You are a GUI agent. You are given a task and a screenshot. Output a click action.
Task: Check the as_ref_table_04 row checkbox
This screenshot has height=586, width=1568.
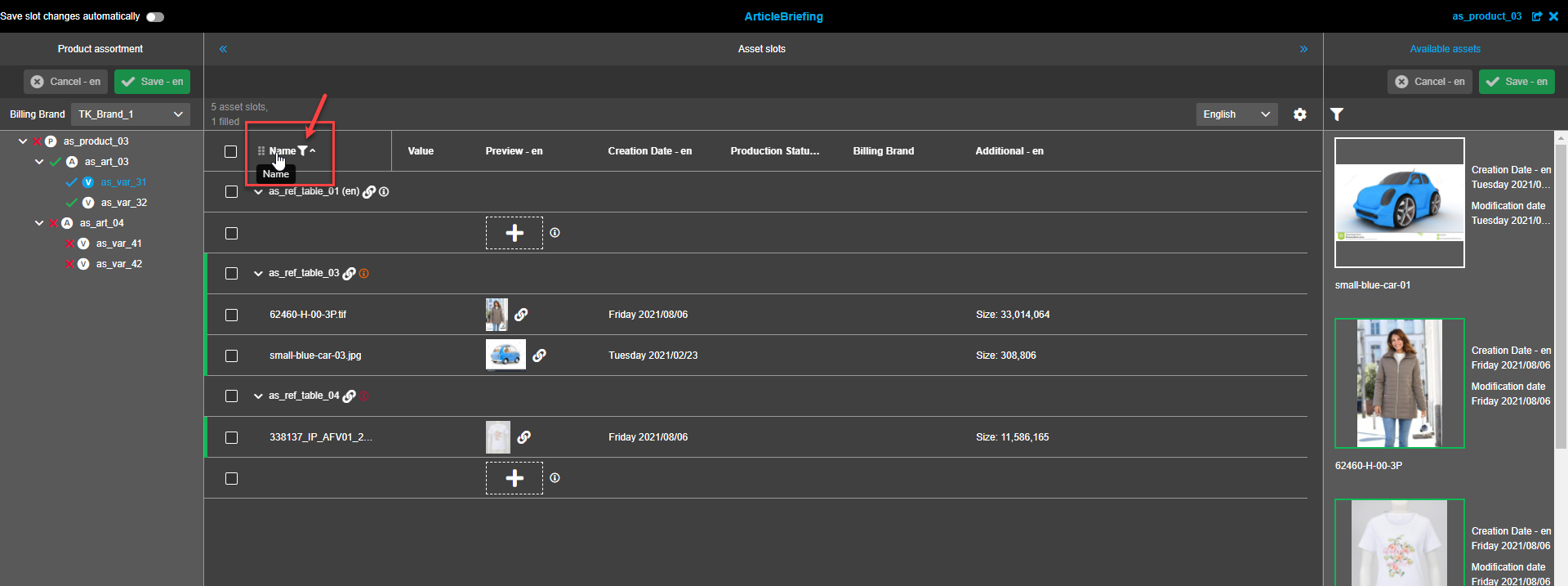(x=231, y=396)
